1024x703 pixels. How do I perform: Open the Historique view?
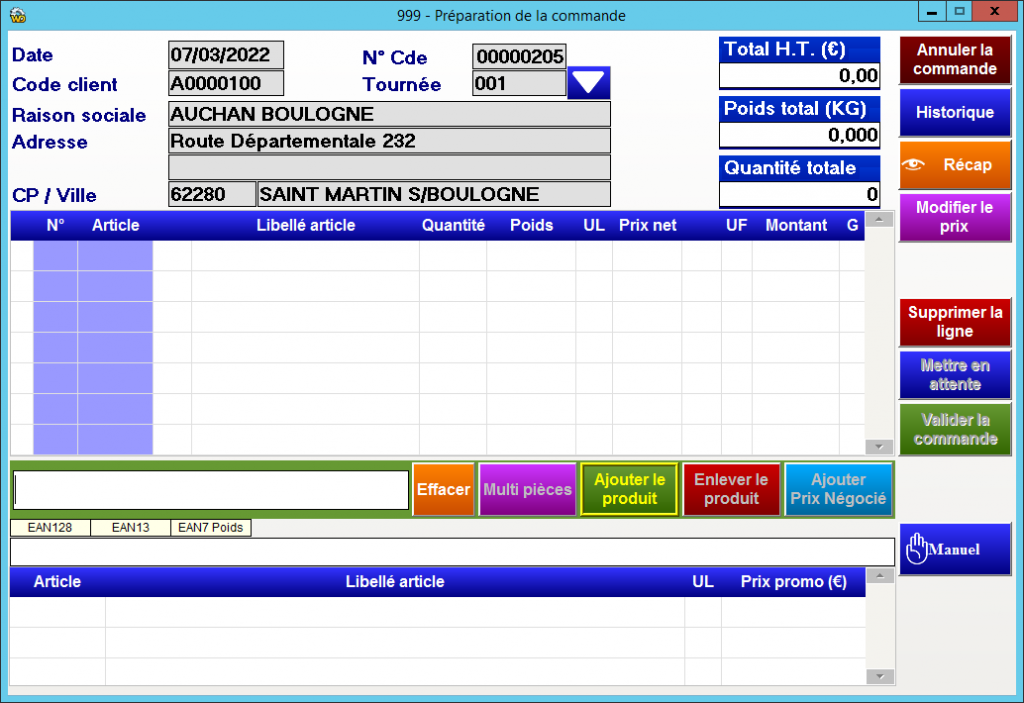coord(954,112)
